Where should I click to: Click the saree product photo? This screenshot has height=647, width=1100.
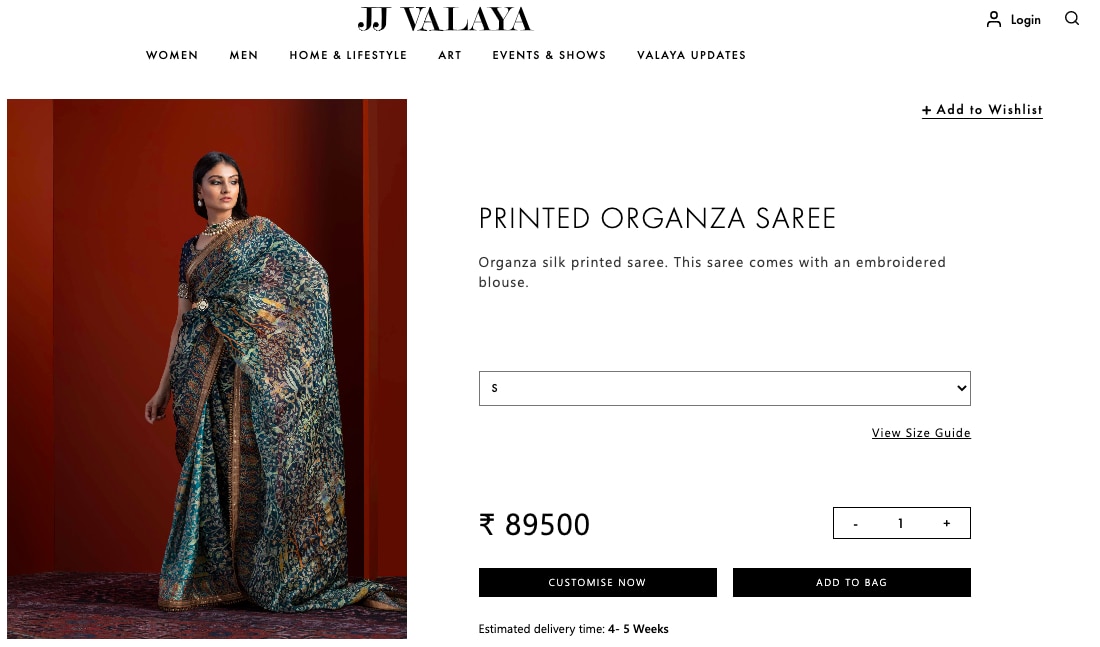click(x=207, y=368)
